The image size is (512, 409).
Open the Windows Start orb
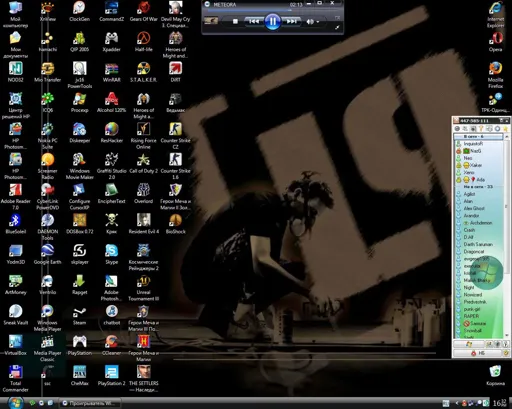(x=15, y=402)
